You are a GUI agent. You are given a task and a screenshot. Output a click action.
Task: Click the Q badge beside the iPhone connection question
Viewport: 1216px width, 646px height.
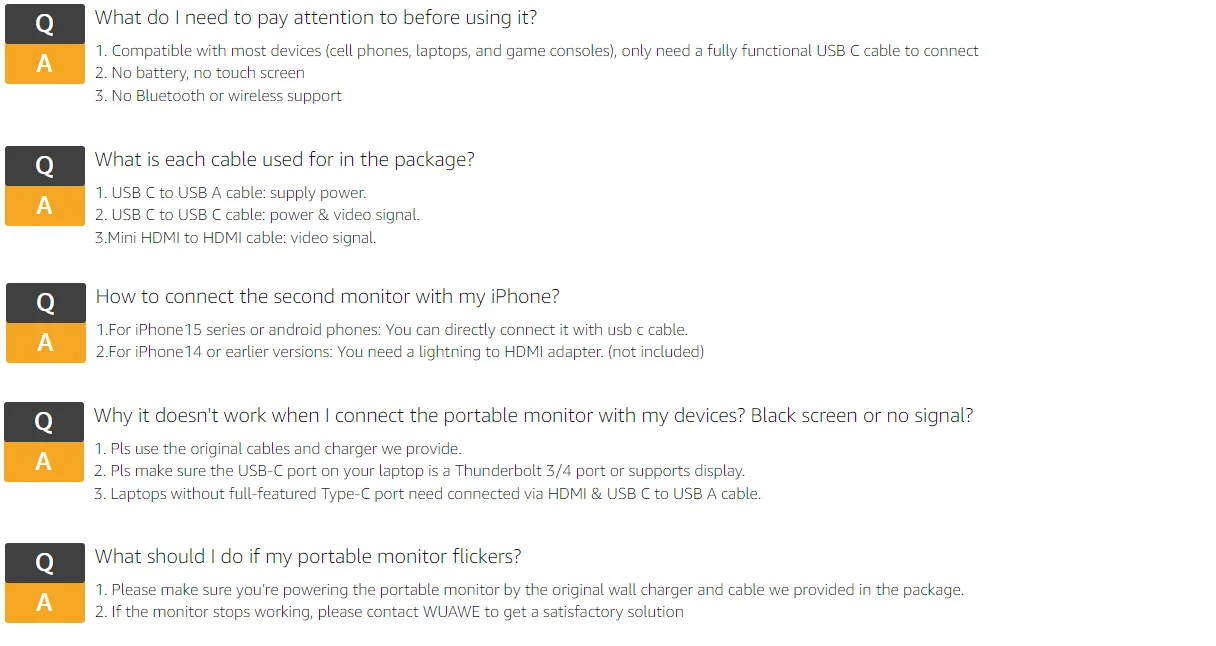pos(46,303)
